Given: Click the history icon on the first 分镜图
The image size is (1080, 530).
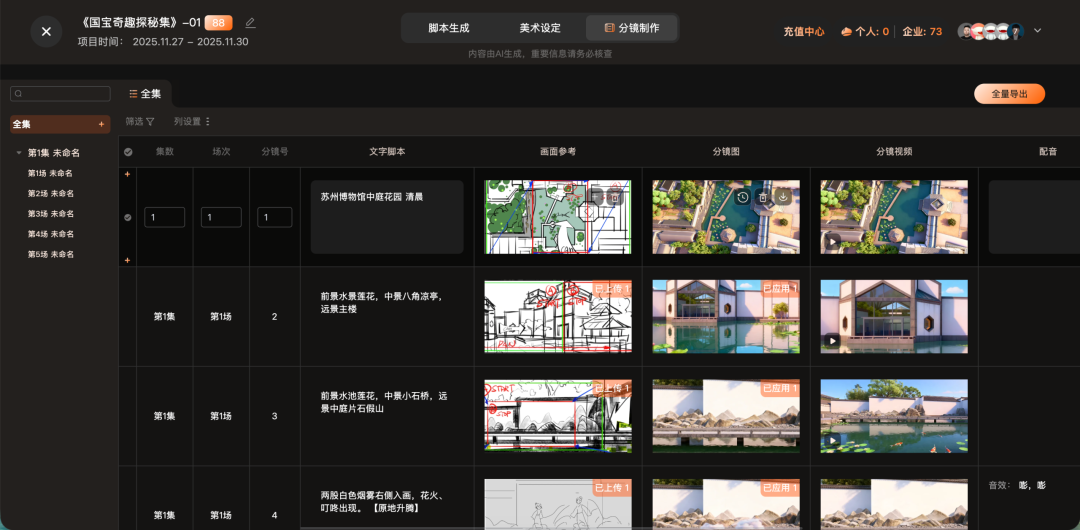Looking at the screenshot, I should [742, 198].
